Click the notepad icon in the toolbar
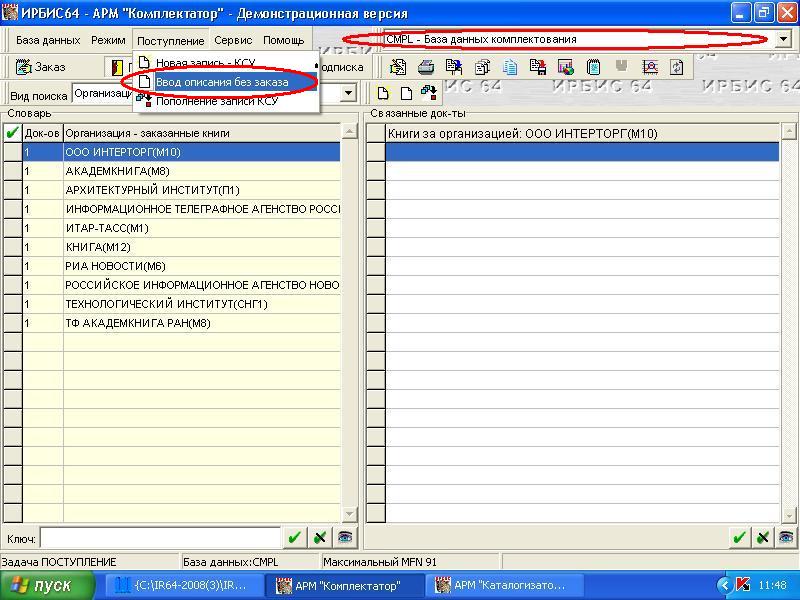 [x=594, y=67]
